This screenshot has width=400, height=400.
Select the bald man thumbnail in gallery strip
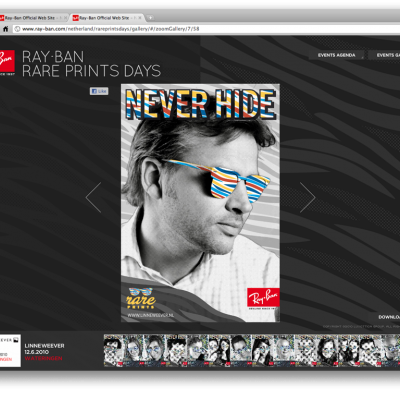pyautogui.click(x=284, y=351)
